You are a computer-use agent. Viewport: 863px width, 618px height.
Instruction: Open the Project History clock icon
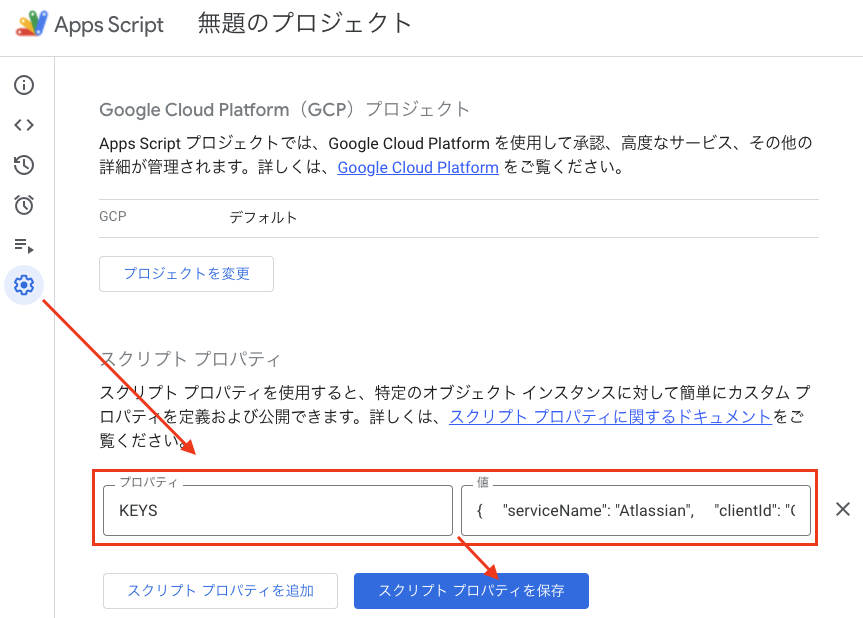25,165
